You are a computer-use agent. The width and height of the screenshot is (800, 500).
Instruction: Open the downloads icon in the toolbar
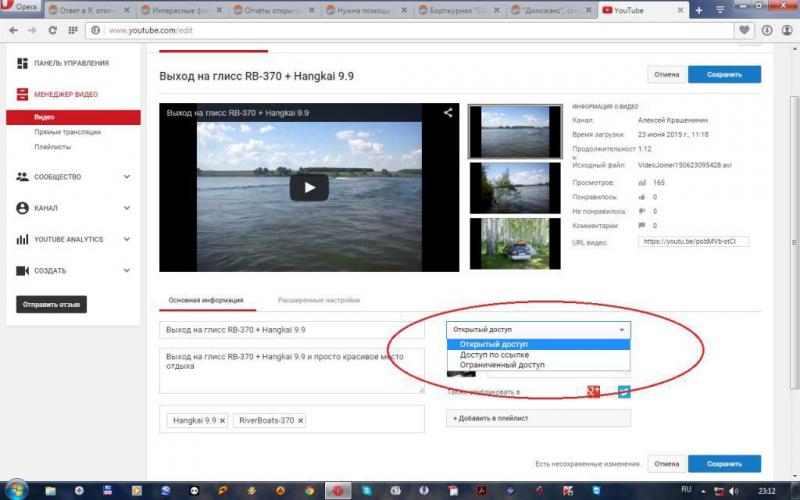pyautogui.click(x=767, y=30)
